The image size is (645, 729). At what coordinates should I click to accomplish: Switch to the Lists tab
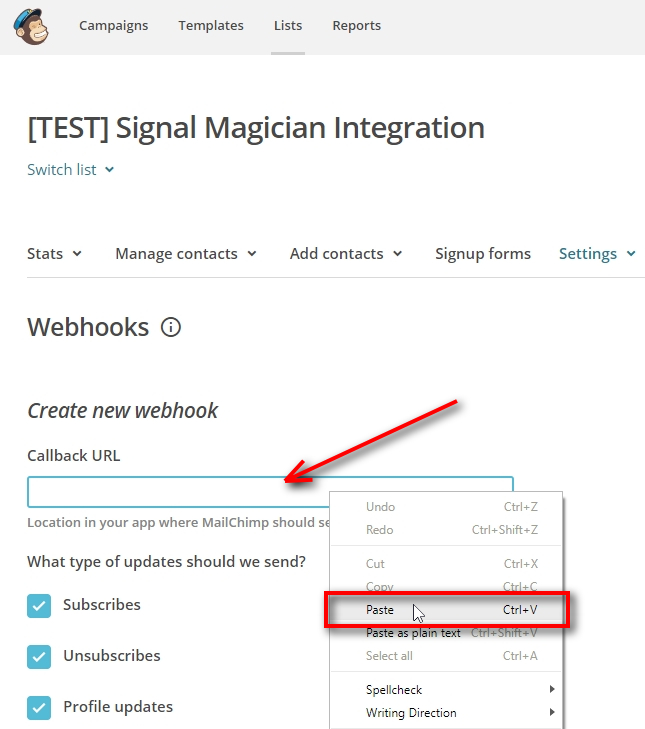(288, 26)
